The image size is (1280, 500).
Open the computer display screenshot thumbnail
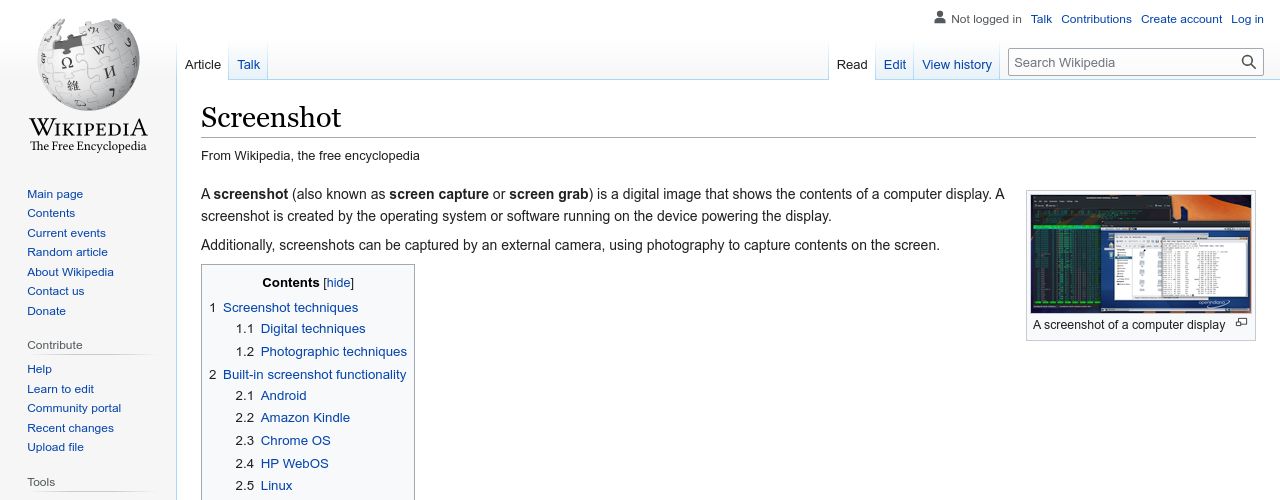point(1140,253)
